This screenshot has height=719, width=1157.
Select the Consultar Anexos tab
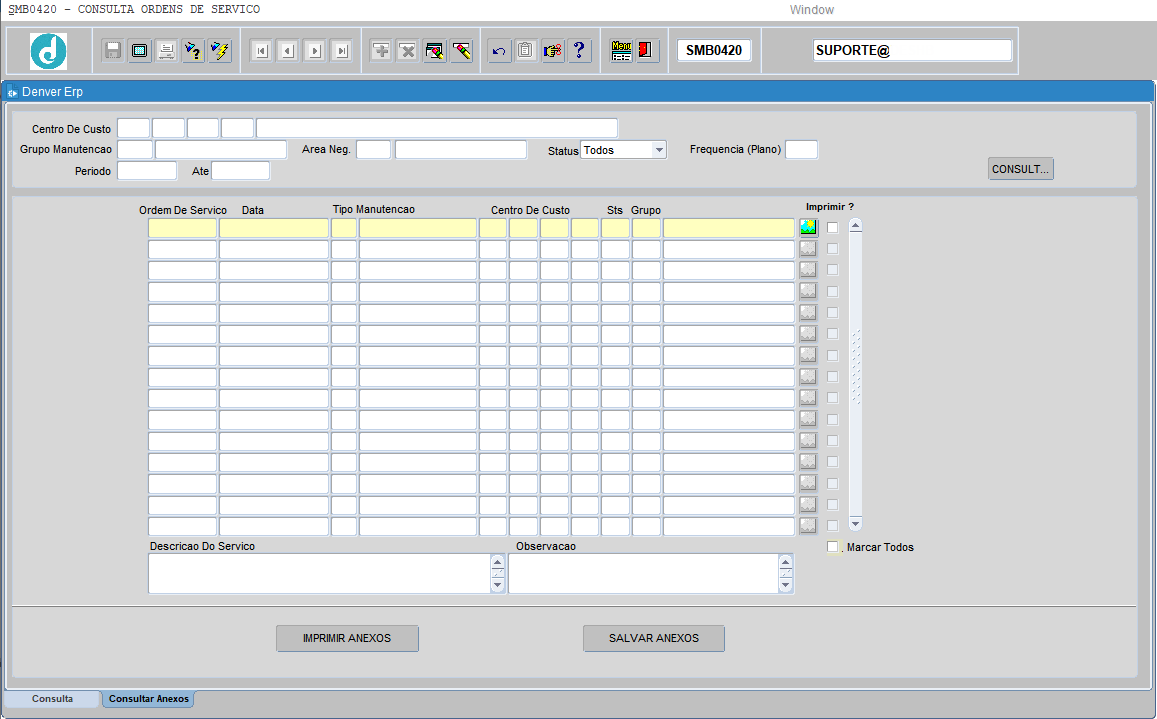(x=148, y=698)
